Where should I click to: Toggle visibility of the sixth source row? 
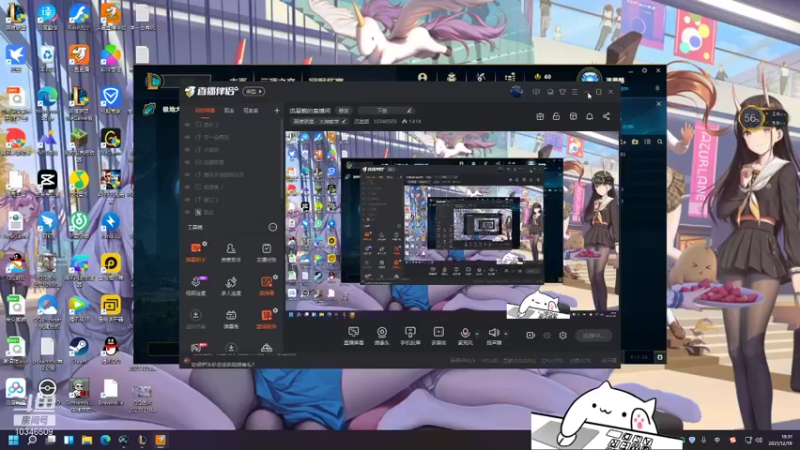pyautogui.click(x=187, y=187)
